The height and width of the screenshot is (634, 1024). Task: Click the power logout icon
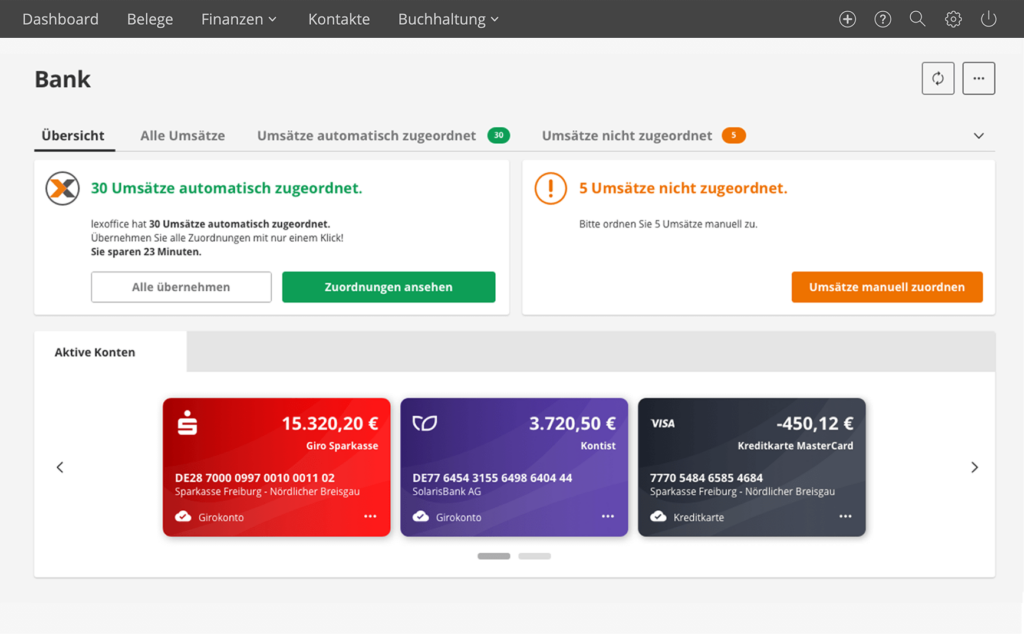[988, 19]
